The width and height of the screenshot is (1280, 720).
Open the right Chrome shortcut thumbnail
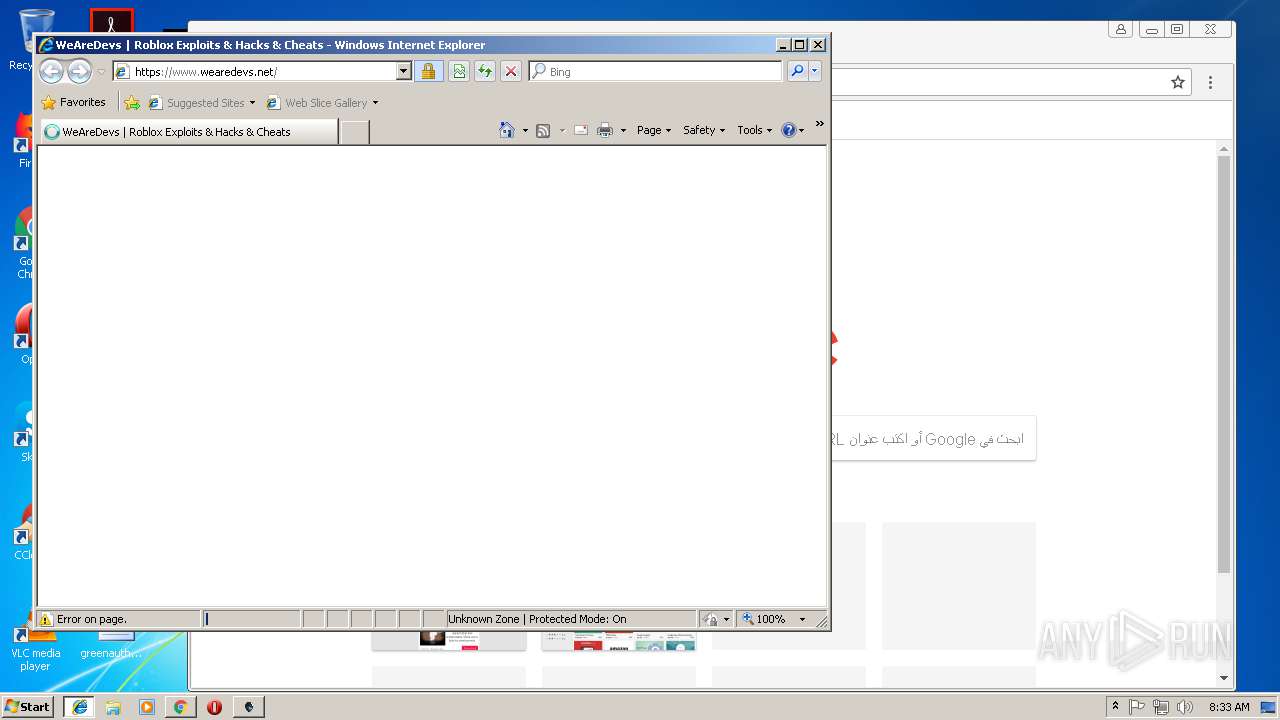click(x=619, y=640)
